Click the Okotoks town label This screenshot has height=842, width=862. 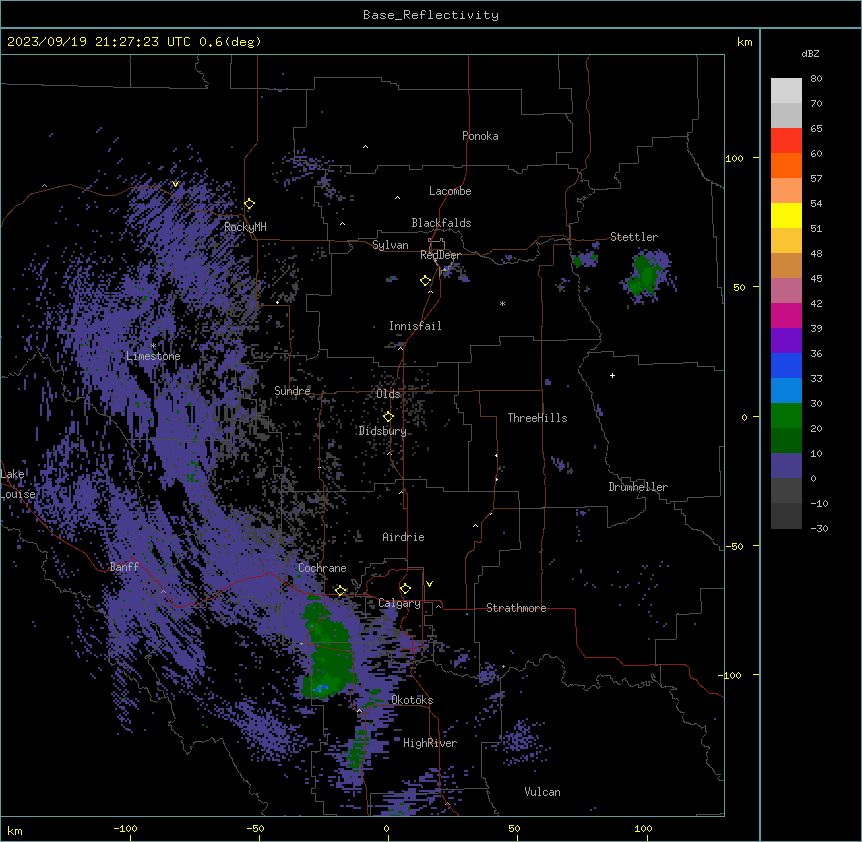pos(412,700)
